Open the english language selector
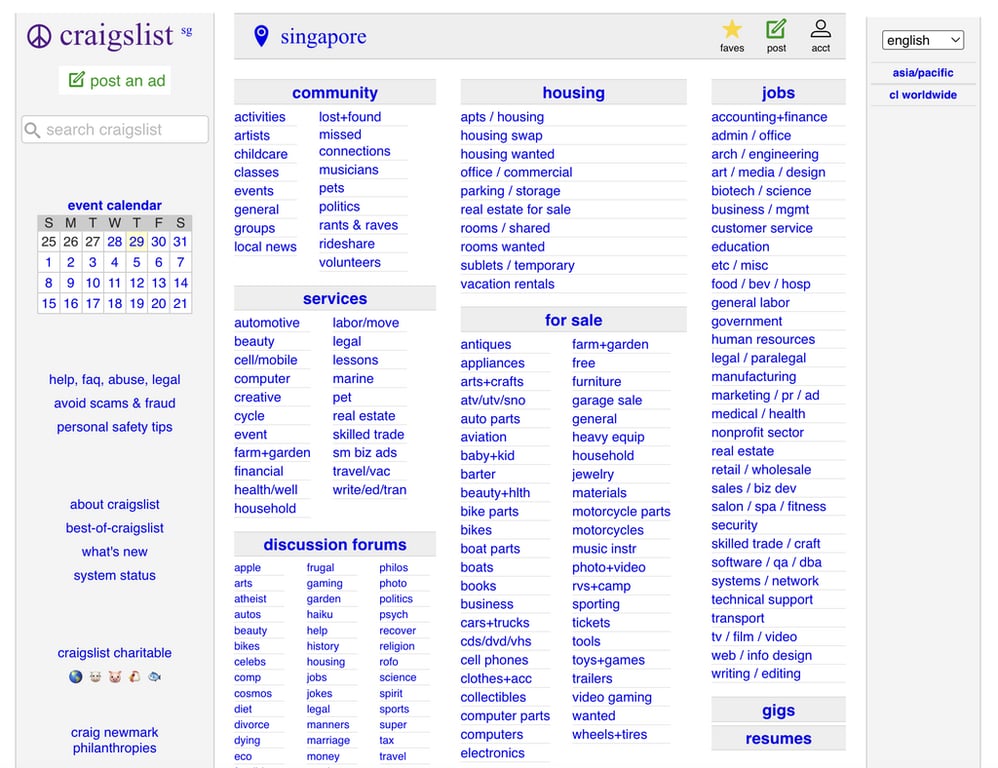Image resolution: width=998 pixels, height=768 pixels. [921, 40]
